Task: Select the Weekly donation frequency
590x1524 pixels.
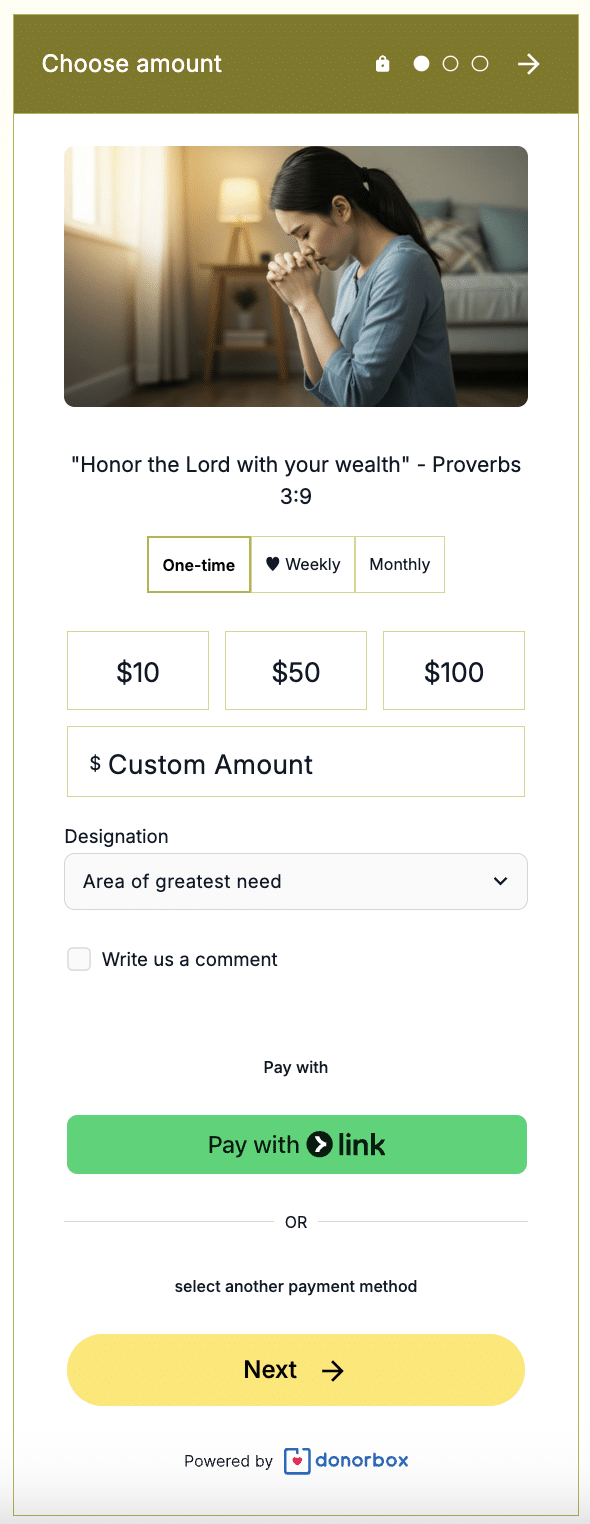Action: point(303,564)
